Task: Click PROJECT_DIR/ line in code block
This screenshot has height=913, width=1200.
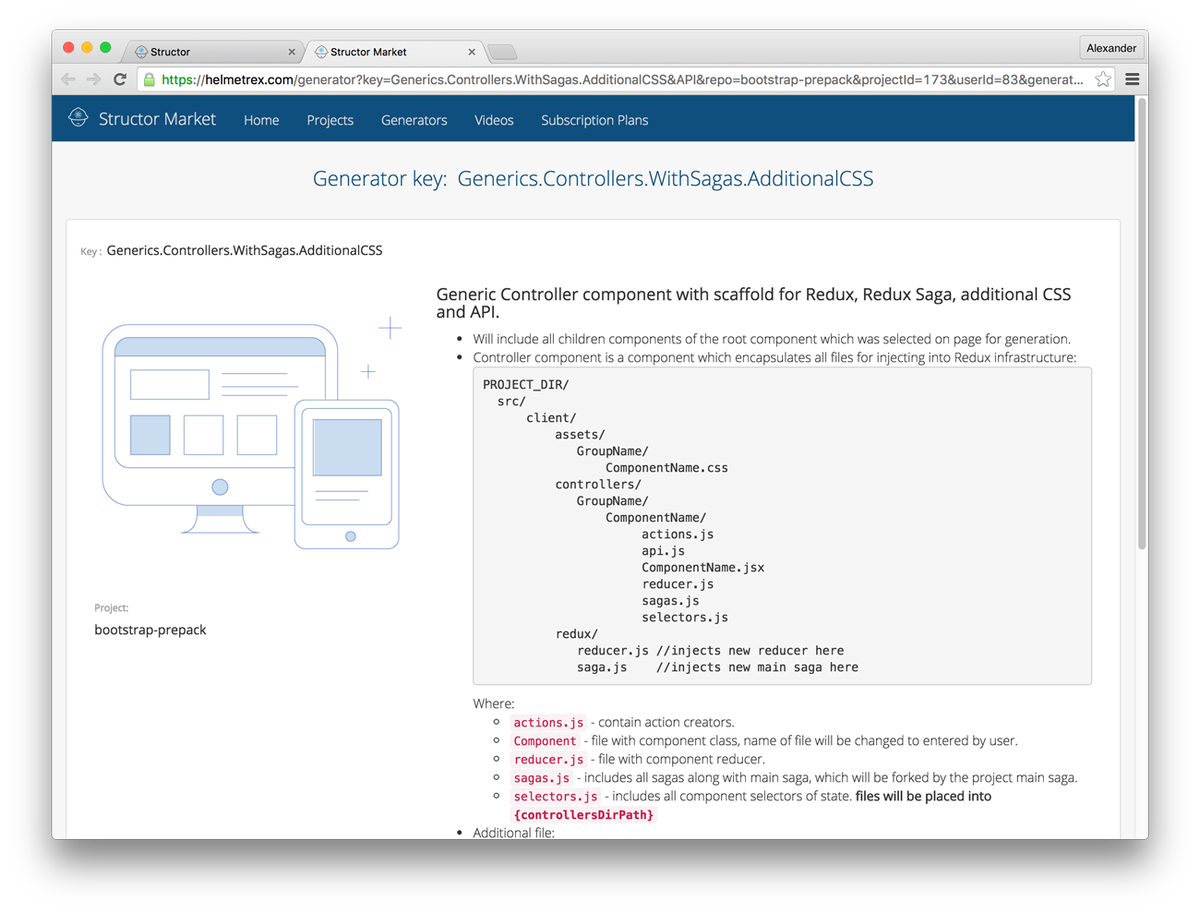Action: [526, 385]
